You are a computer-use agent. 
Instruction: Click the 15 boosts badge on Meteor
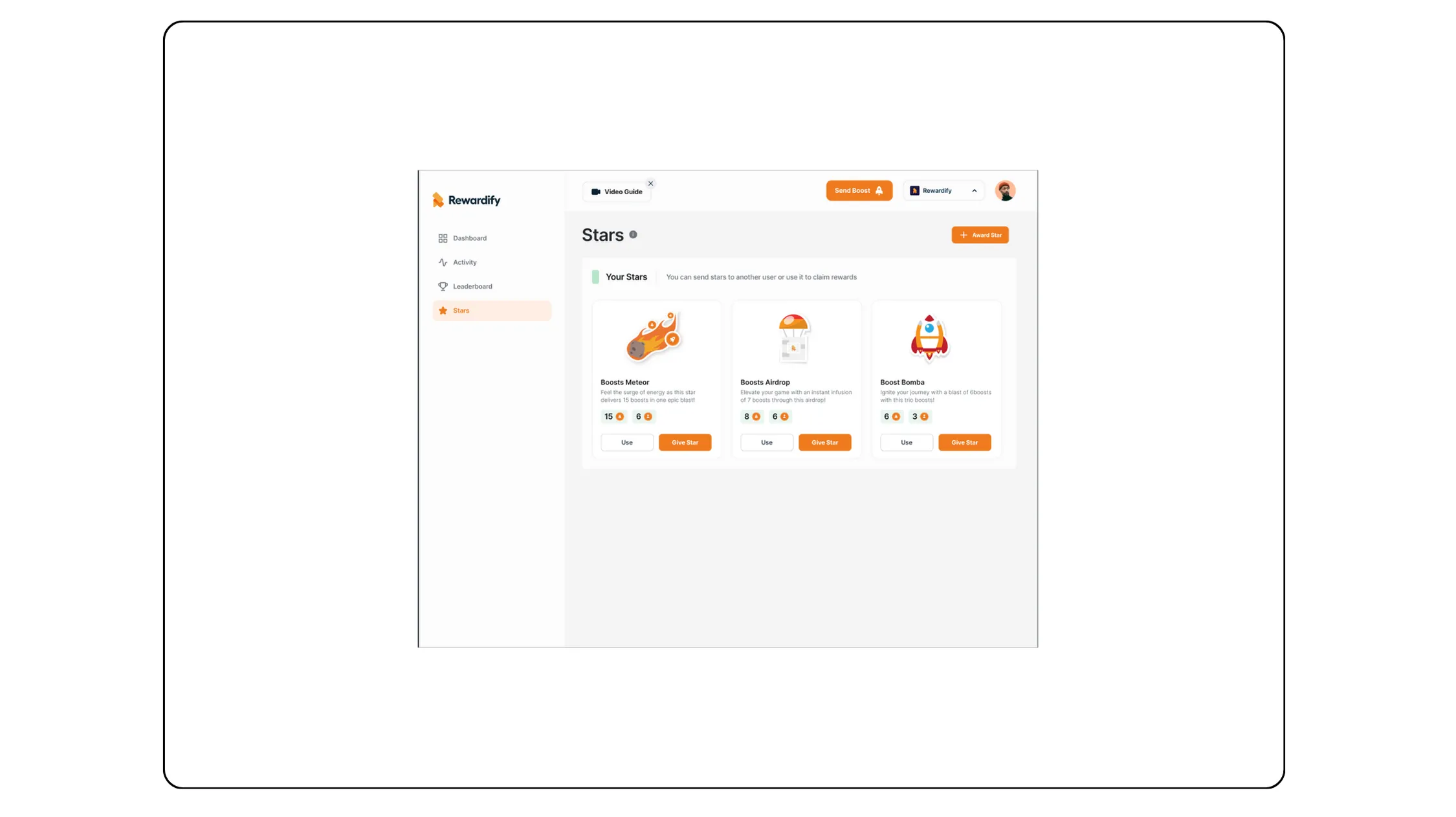[613, 416]
